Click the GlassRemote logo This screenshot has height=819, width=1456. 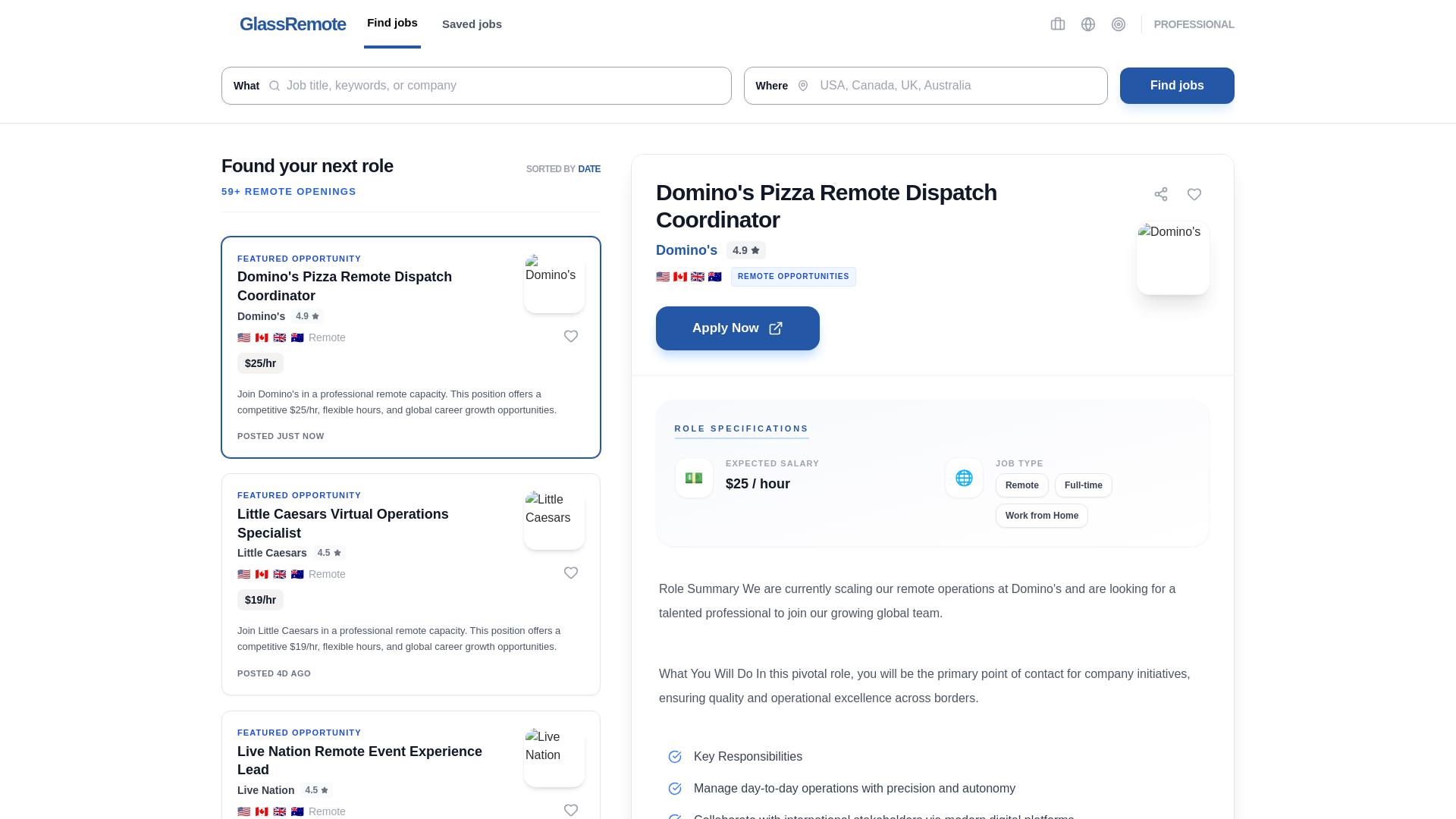click(x=293, y=24)
